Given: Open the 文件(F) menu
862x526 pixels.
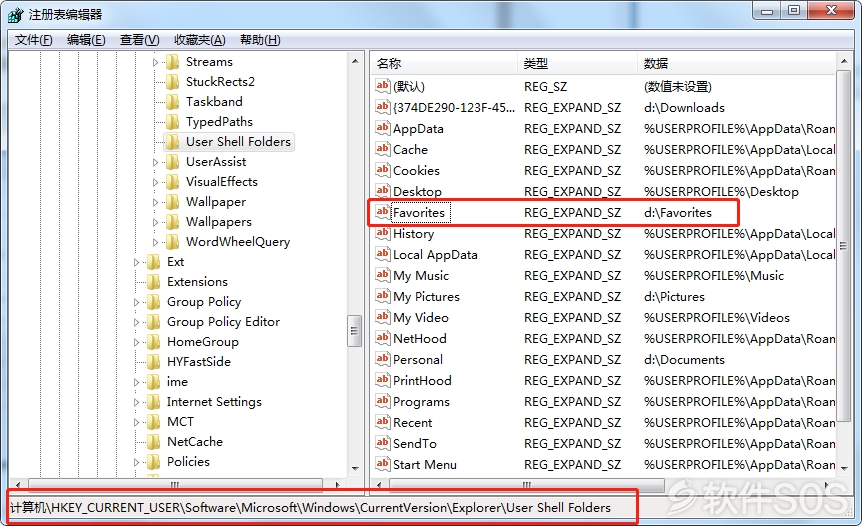Looking at the screenshot, I should coord(34,40).
